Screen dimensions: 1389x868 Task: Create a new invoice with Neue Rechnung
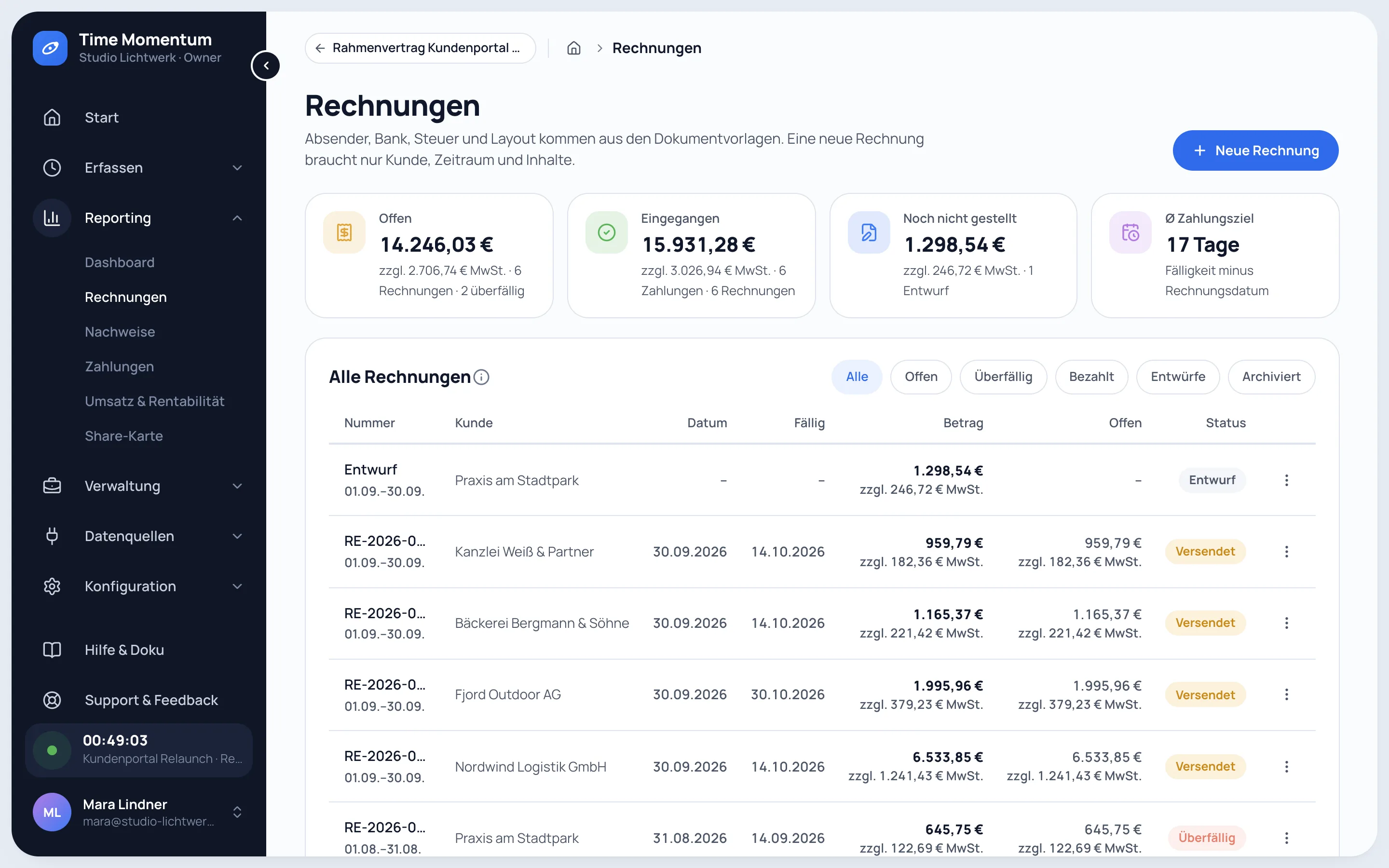point(1255,150)
